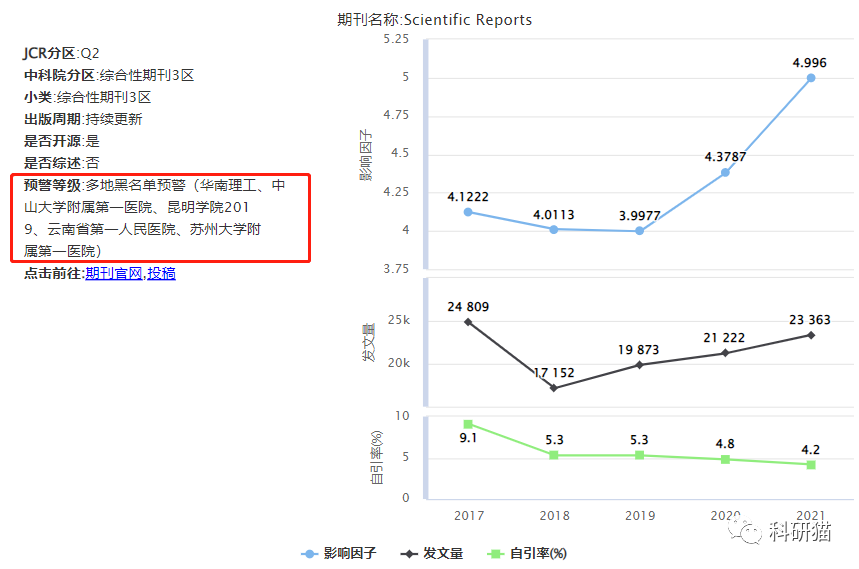The height and width of the screenshot is (569, 859).
Task: Open the 期刊官网 link
Action: coord(113,273)
